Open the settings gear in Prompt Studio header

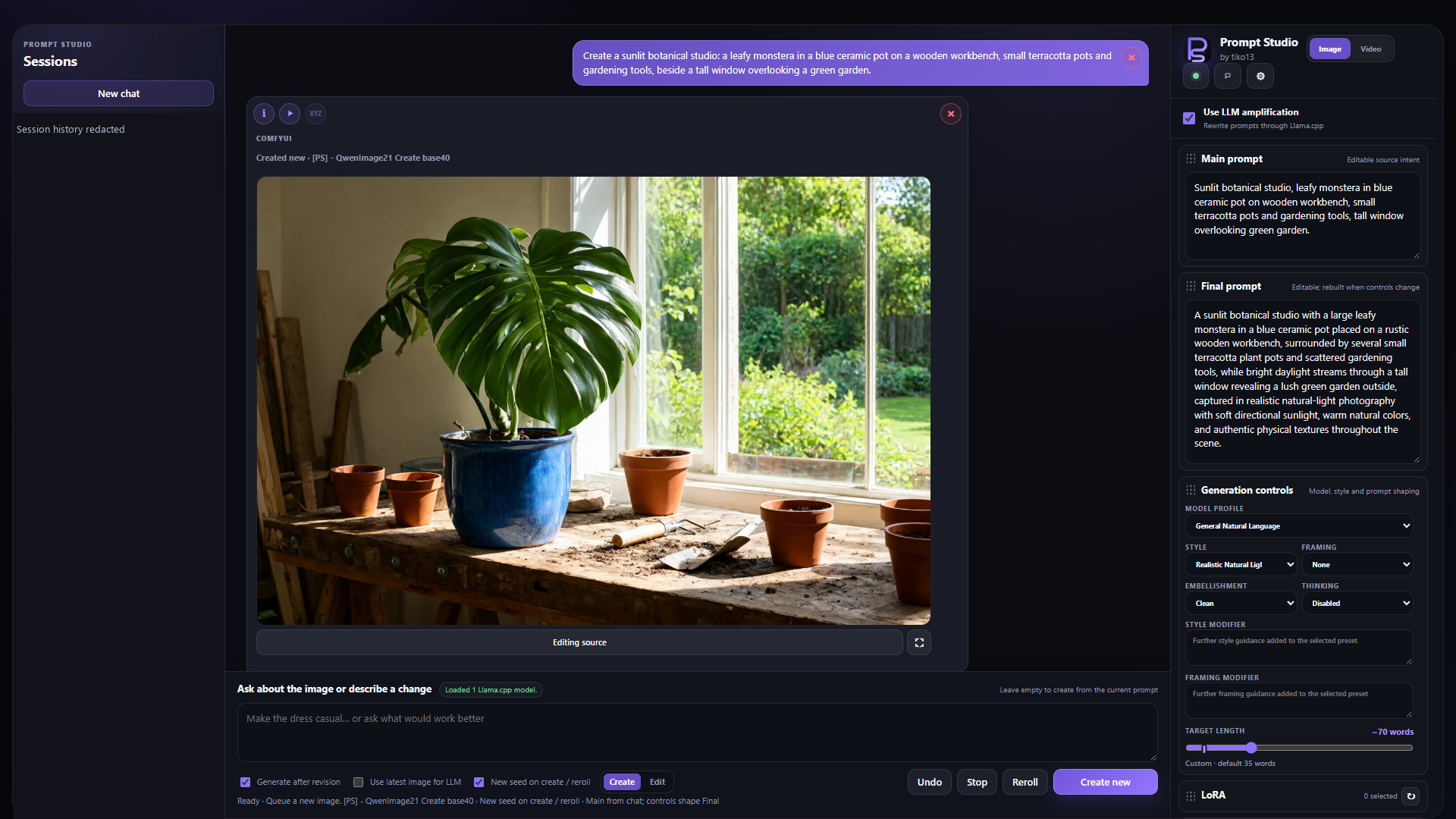pos(1260,76)
